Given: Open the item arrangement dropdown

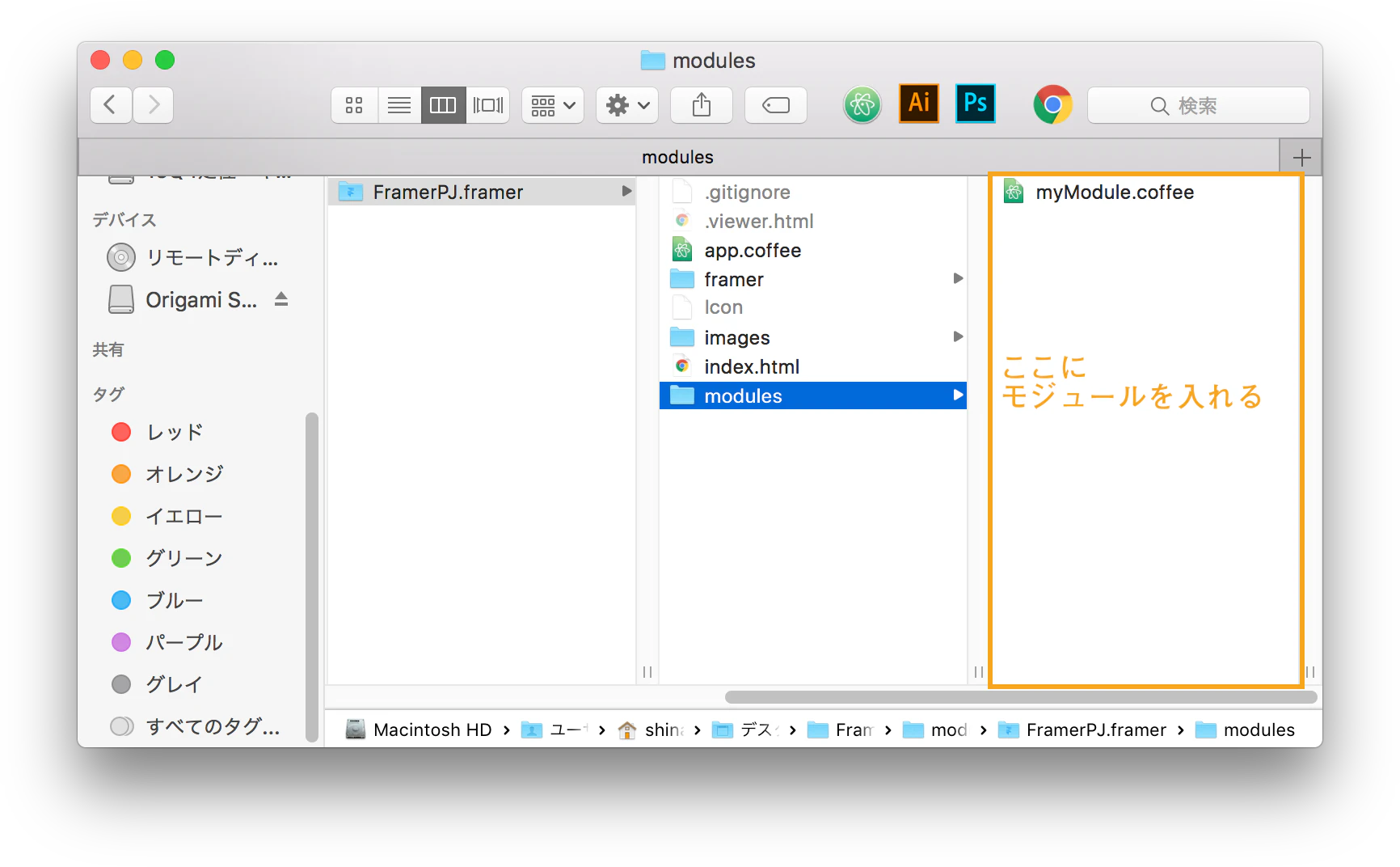Looking at the screenshot, I should pos(553,105).
